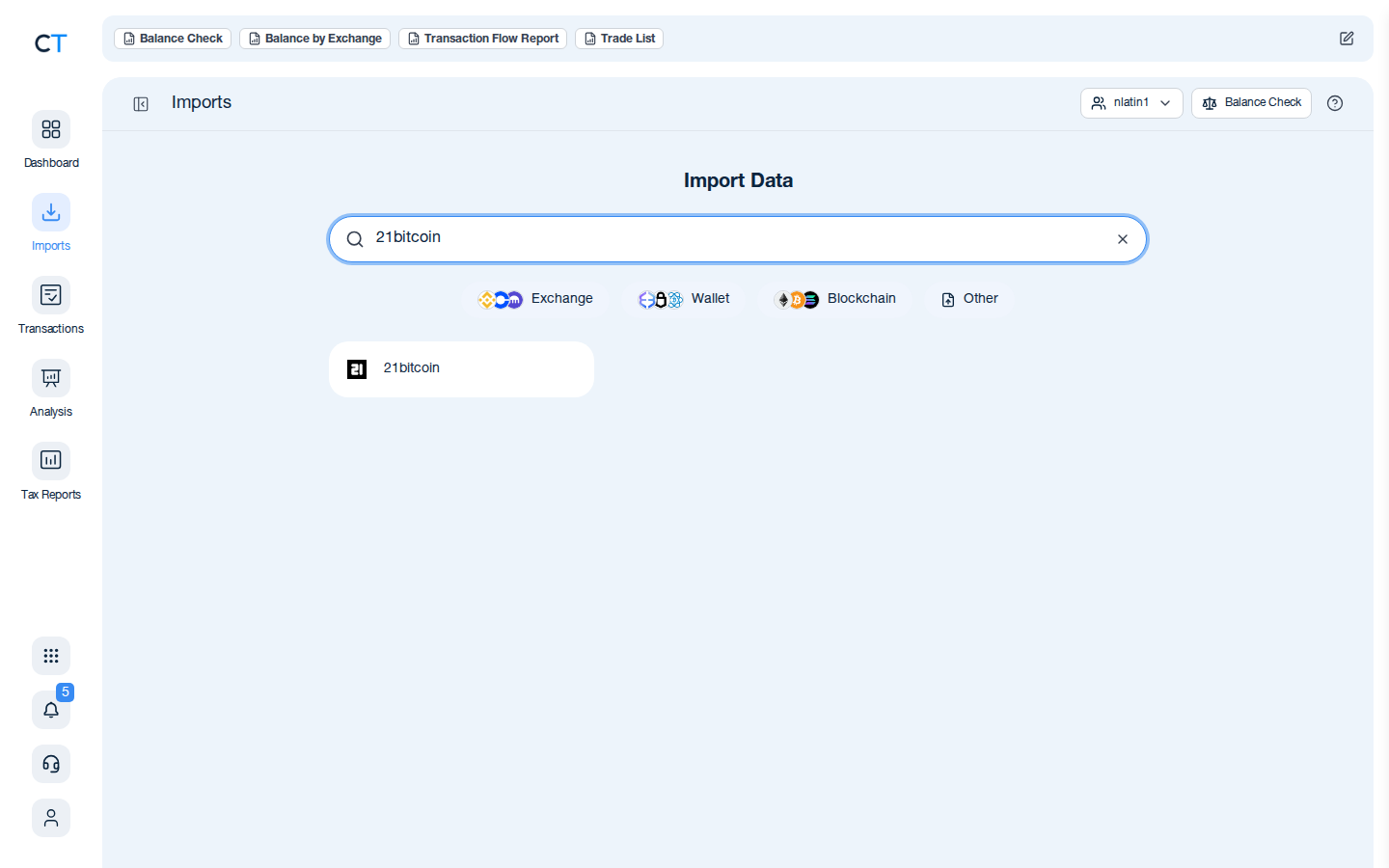This screenshot has height=868, width=1389.
Task: Click the CT logo icon
Action: [50, 43]
